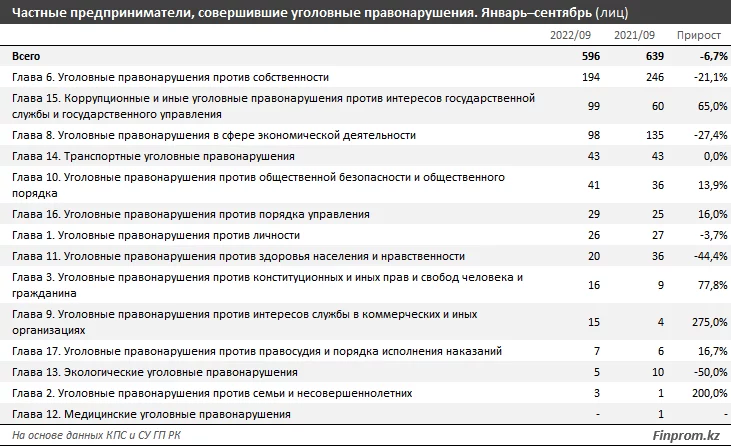Viewport: 731px width, 446px height.
Task: Select growth value -21,1%
Action: (710, 77)
